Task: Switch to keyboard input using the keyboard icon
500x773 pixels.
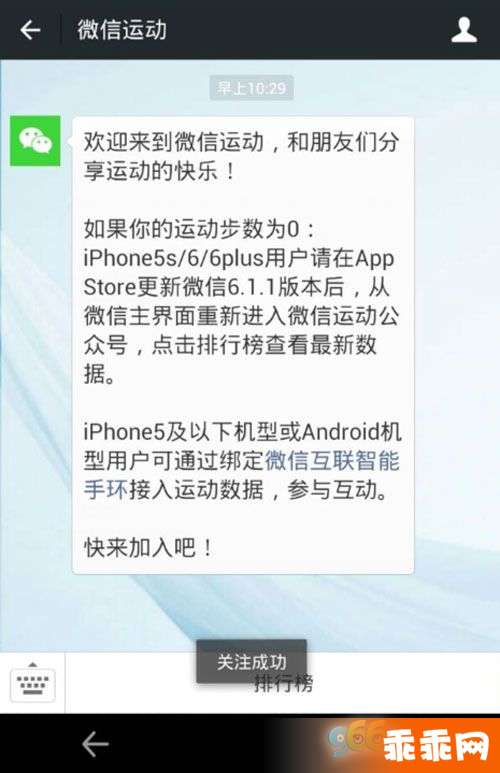Action: [33, 684]
